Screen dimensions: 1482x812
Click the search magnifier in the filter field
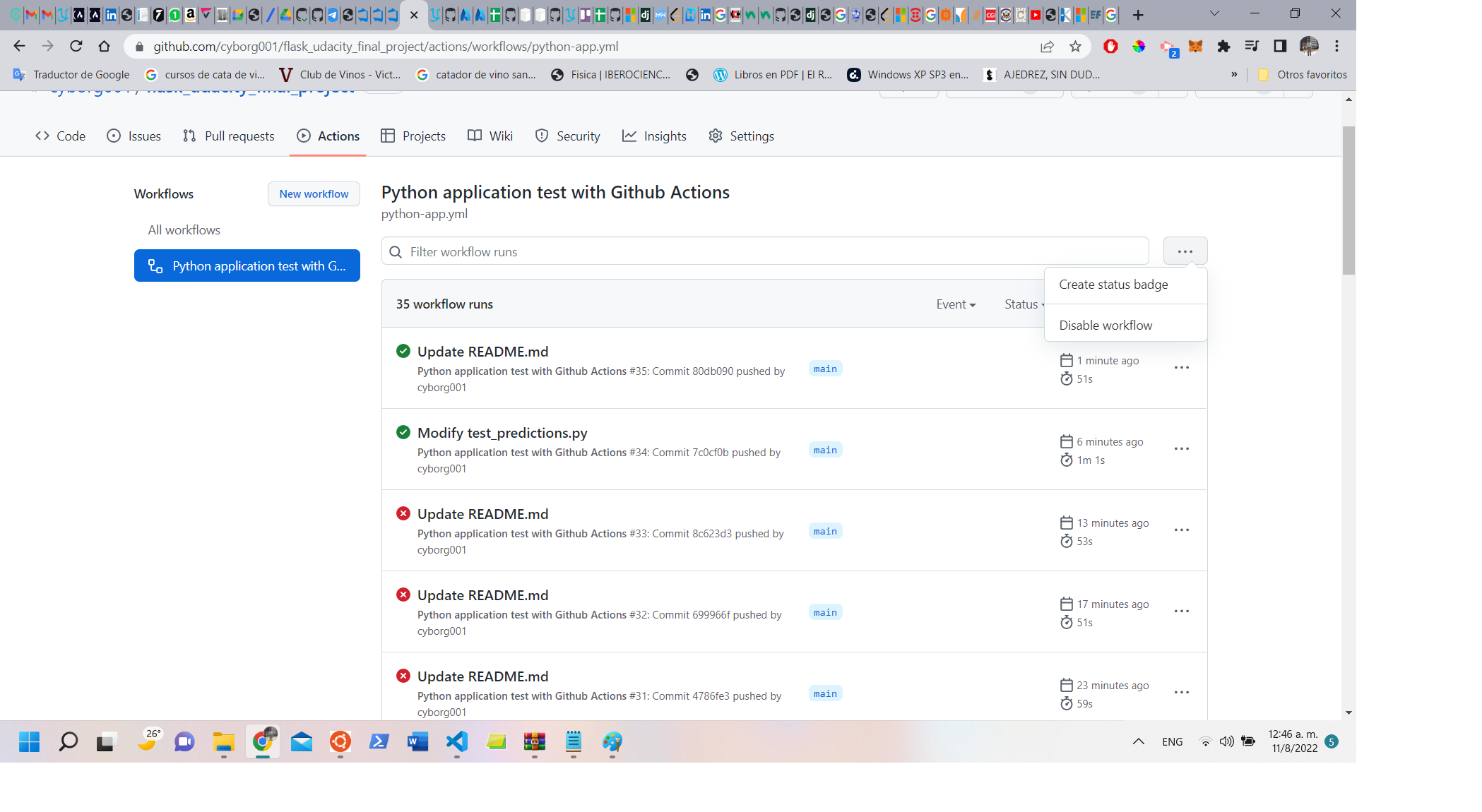pos(396,251)
